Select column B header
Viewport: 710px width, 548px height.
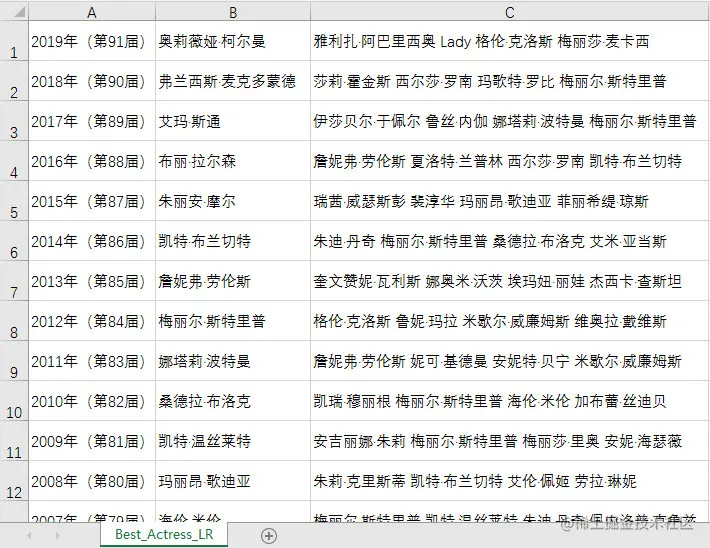(233, 11)
